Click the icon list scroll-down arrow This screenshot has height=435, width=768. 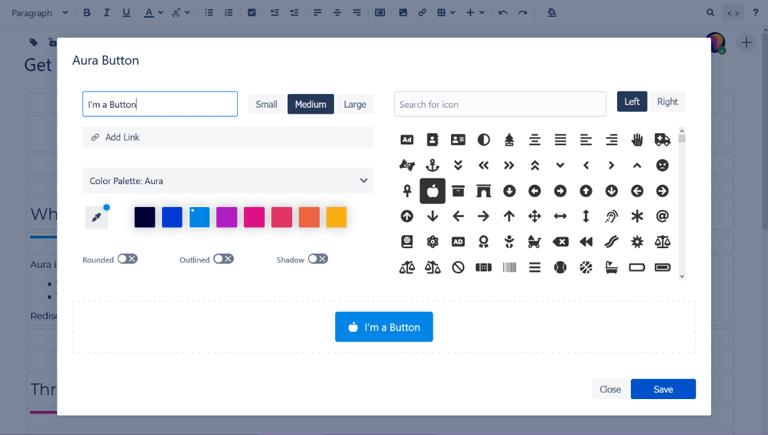click(x=682, y=276)
